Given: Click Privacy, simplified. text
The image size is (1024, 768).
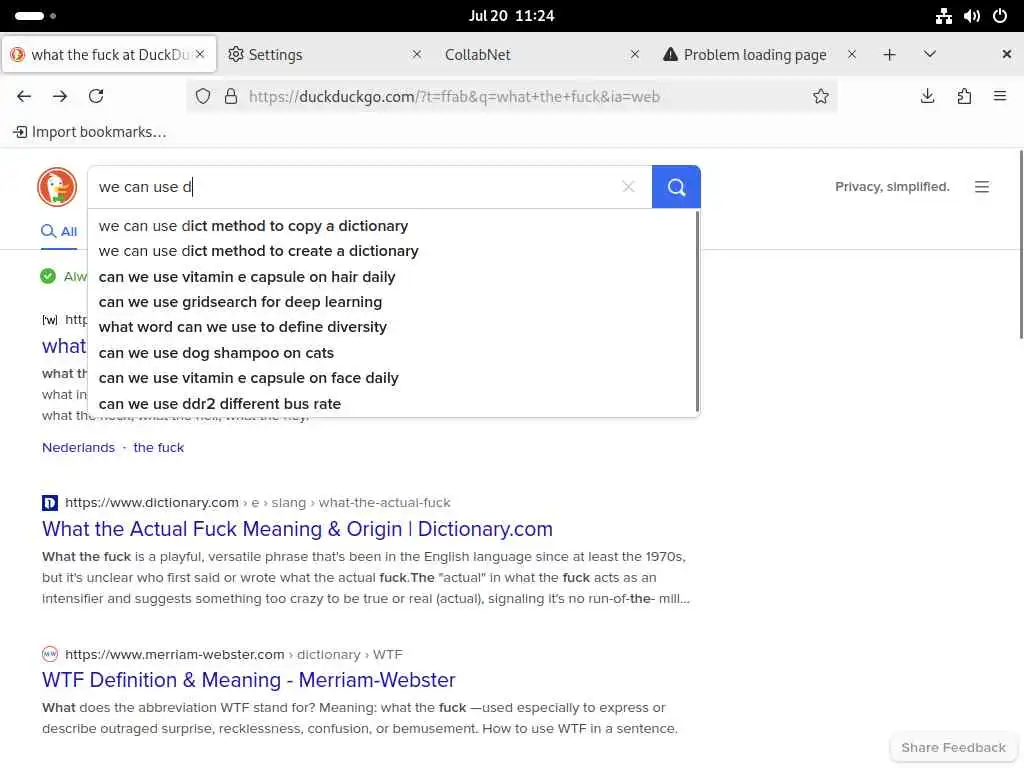Looking at the screenshot, I should click(892, 187).
